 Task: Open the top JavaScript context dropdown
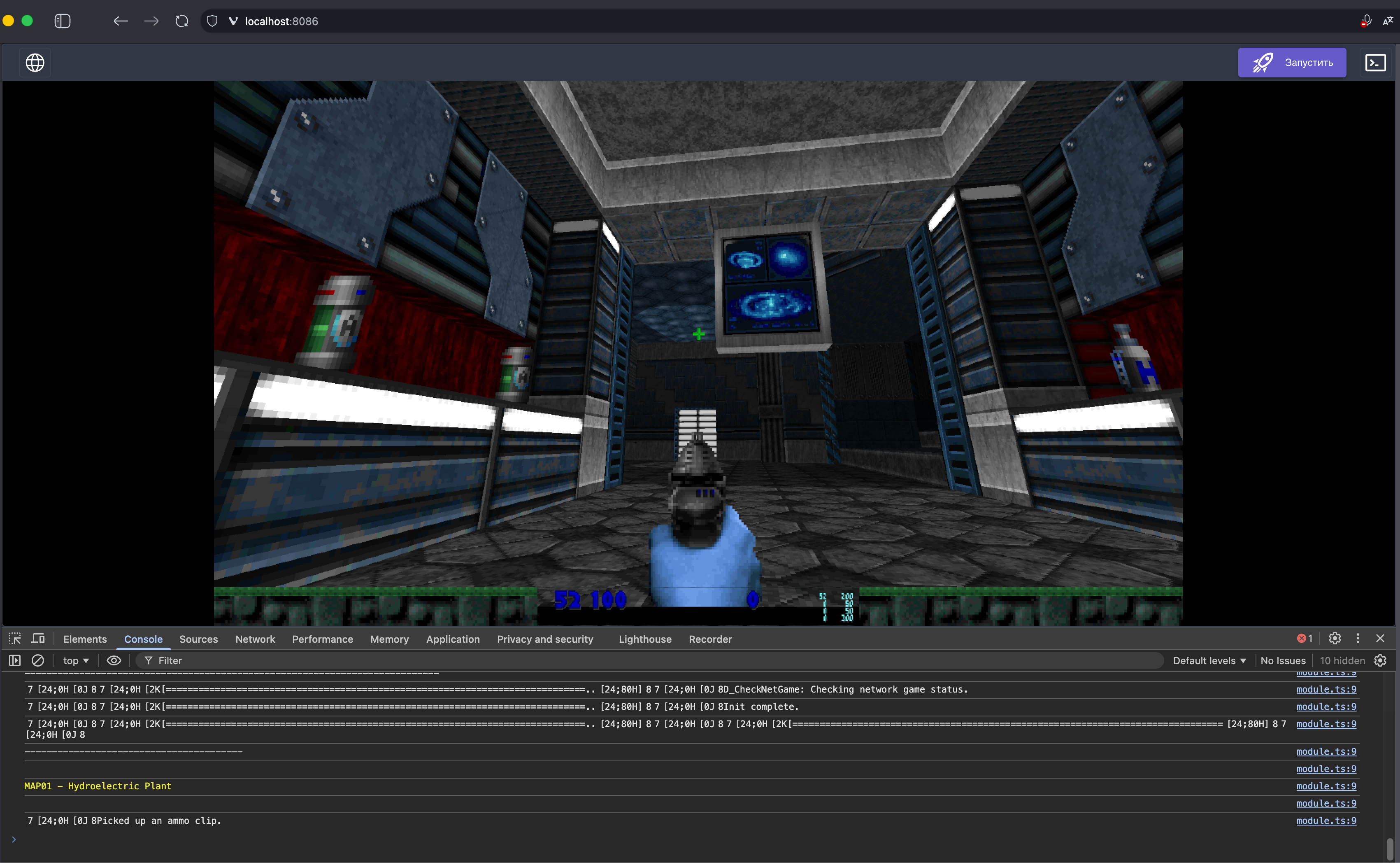coord(76,660)
